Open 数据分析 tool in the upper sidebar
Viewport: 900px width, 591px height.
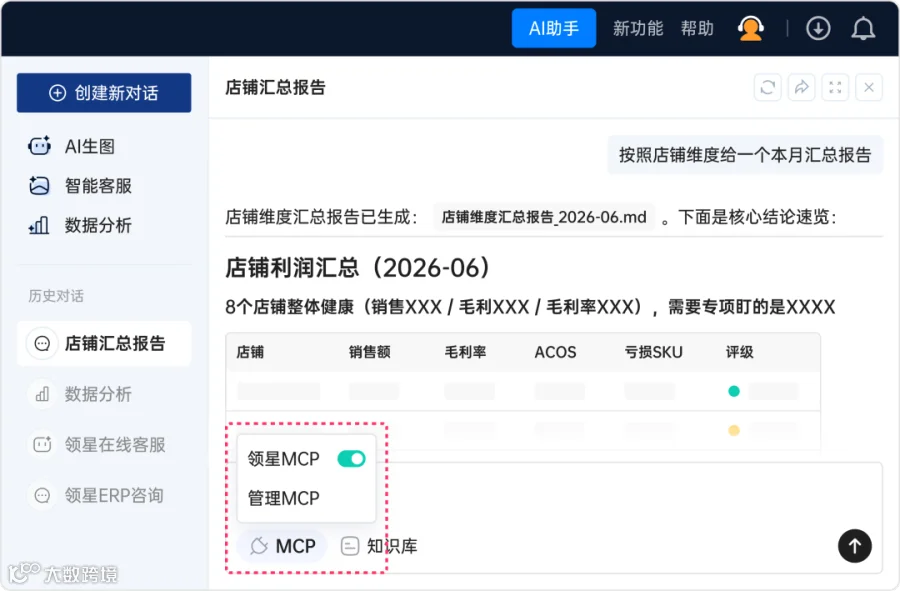click(98, 225)
